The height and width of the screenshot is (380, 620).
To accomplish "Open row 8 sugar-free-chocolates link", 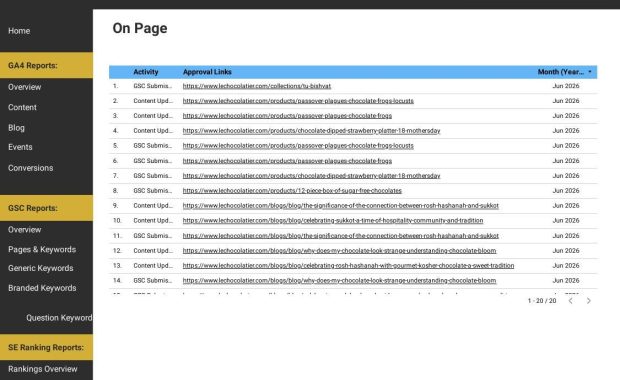I will point(292,191).
